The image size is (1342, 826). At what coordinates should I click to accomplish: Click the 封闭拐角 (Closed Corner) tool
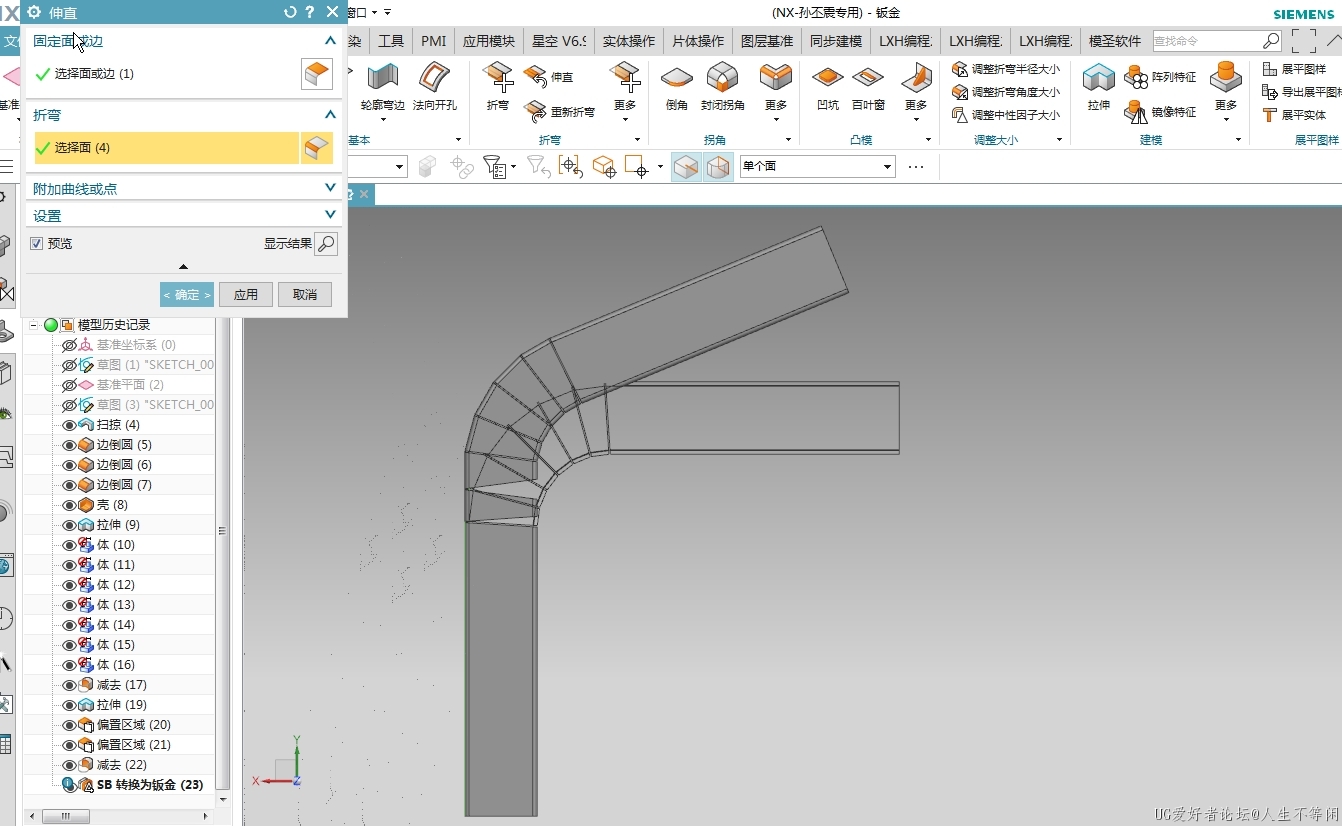pos(722,85)
